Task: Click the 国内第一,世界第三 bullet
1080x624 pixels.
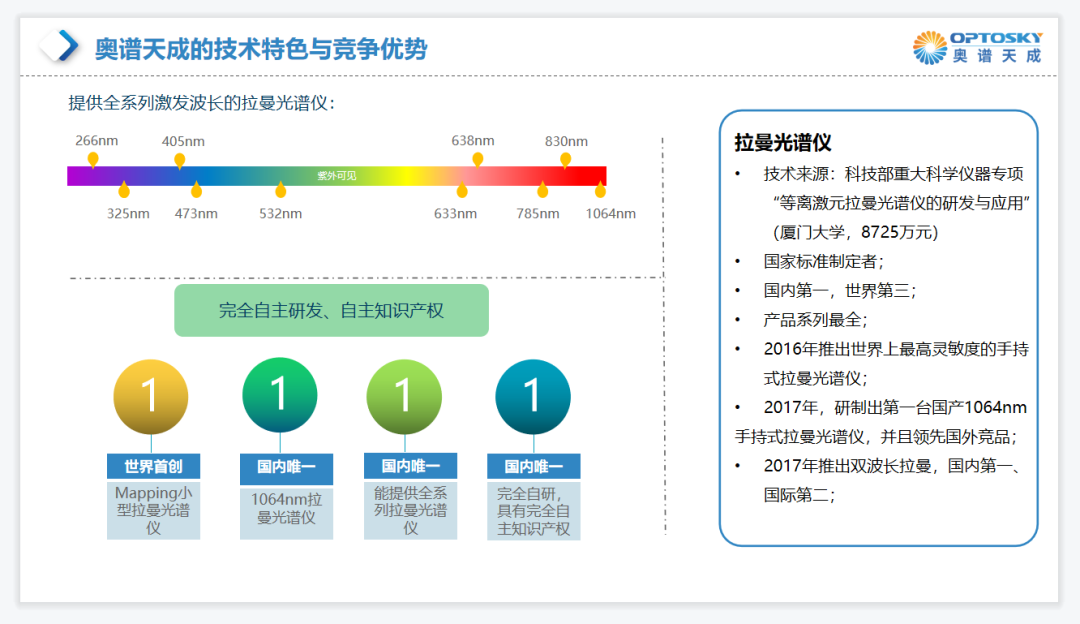Action: click(x=840, y=291)
